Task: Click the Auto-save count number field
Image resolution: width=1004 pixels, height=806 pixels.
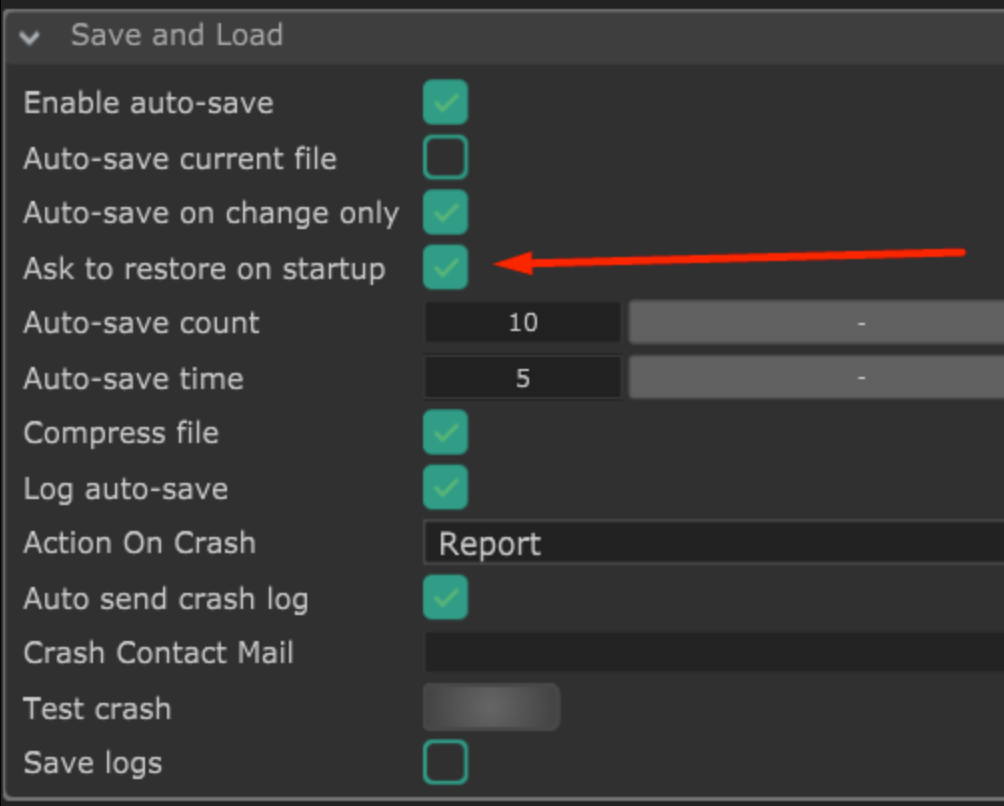Action: 523,323
